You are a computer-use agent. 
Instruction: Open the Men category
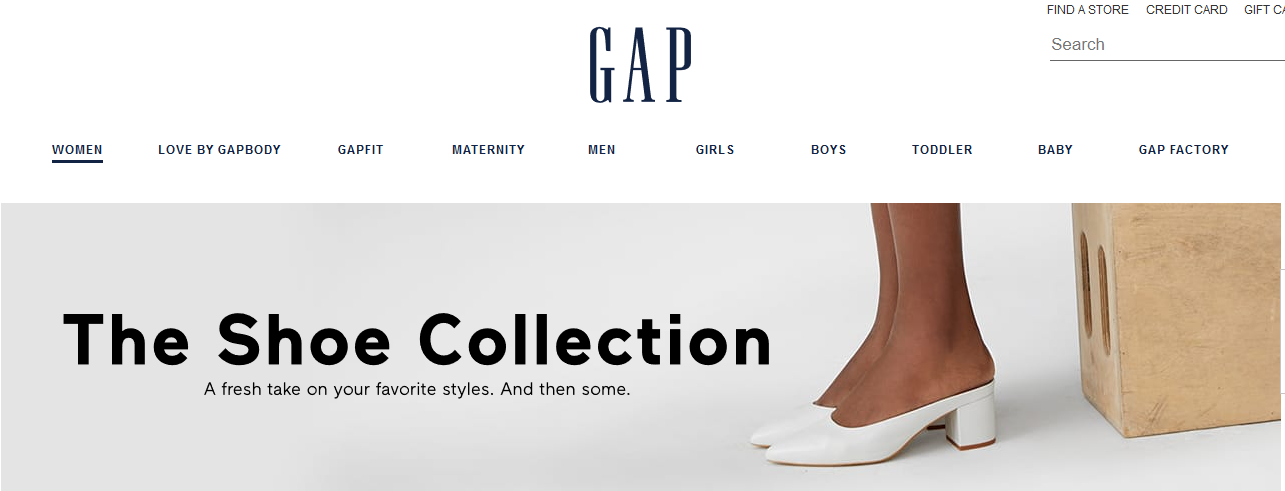click(602, 150)
